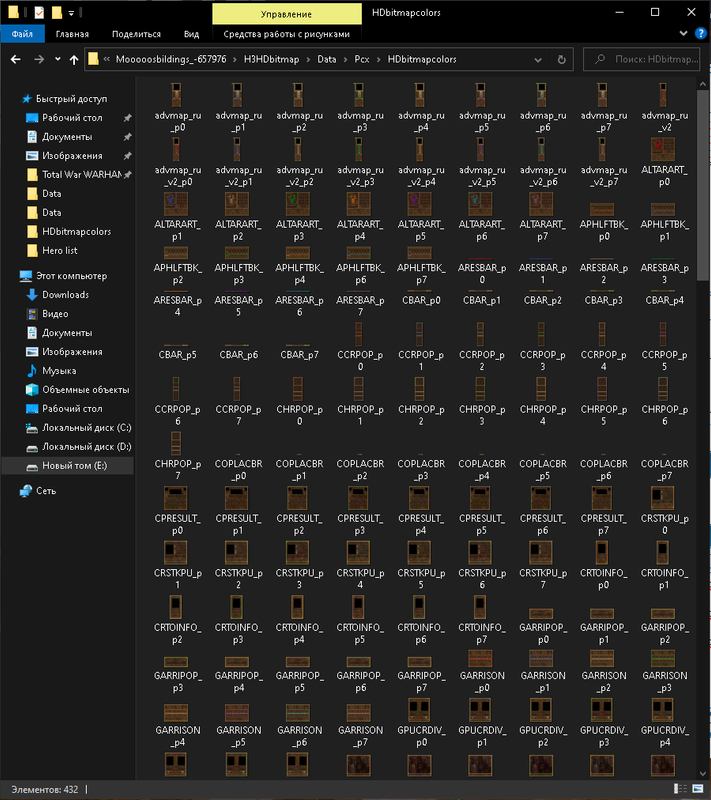Click the Data breadcrumb in address bar
Screen dimensions: 711x800
coord(326,59)
